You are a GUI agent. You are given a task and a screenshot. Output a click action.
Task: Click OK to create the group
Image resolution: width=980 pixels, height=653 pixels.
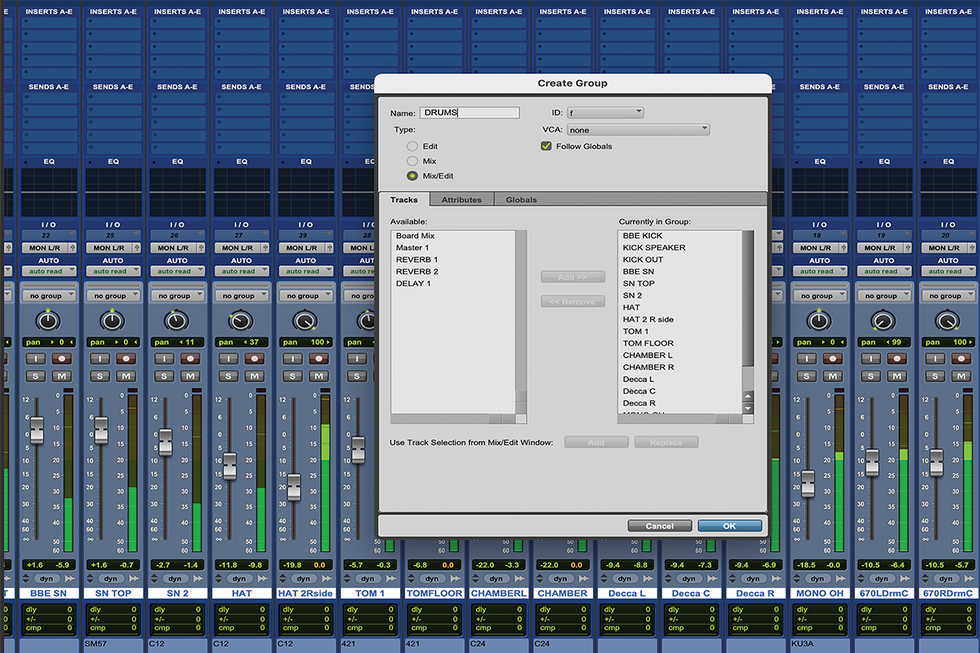pyautogui.click(x=729, y=526)
